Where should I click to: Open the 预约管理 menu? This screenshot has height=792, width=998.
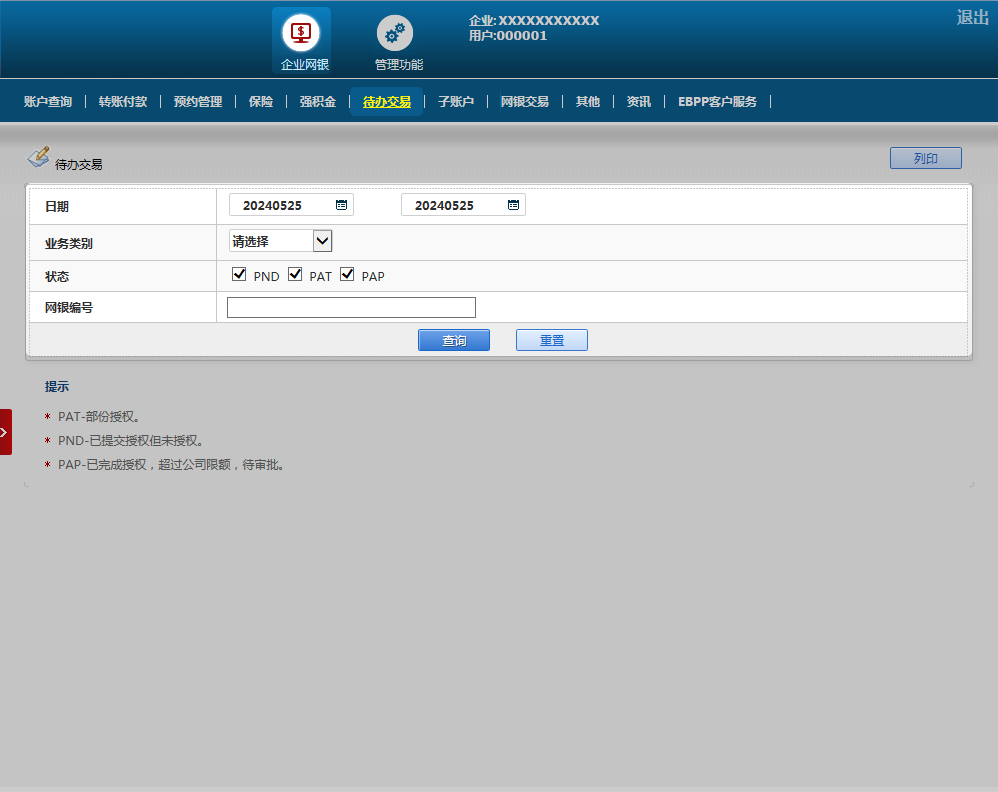pyautogui.click(x=198, y=102)
